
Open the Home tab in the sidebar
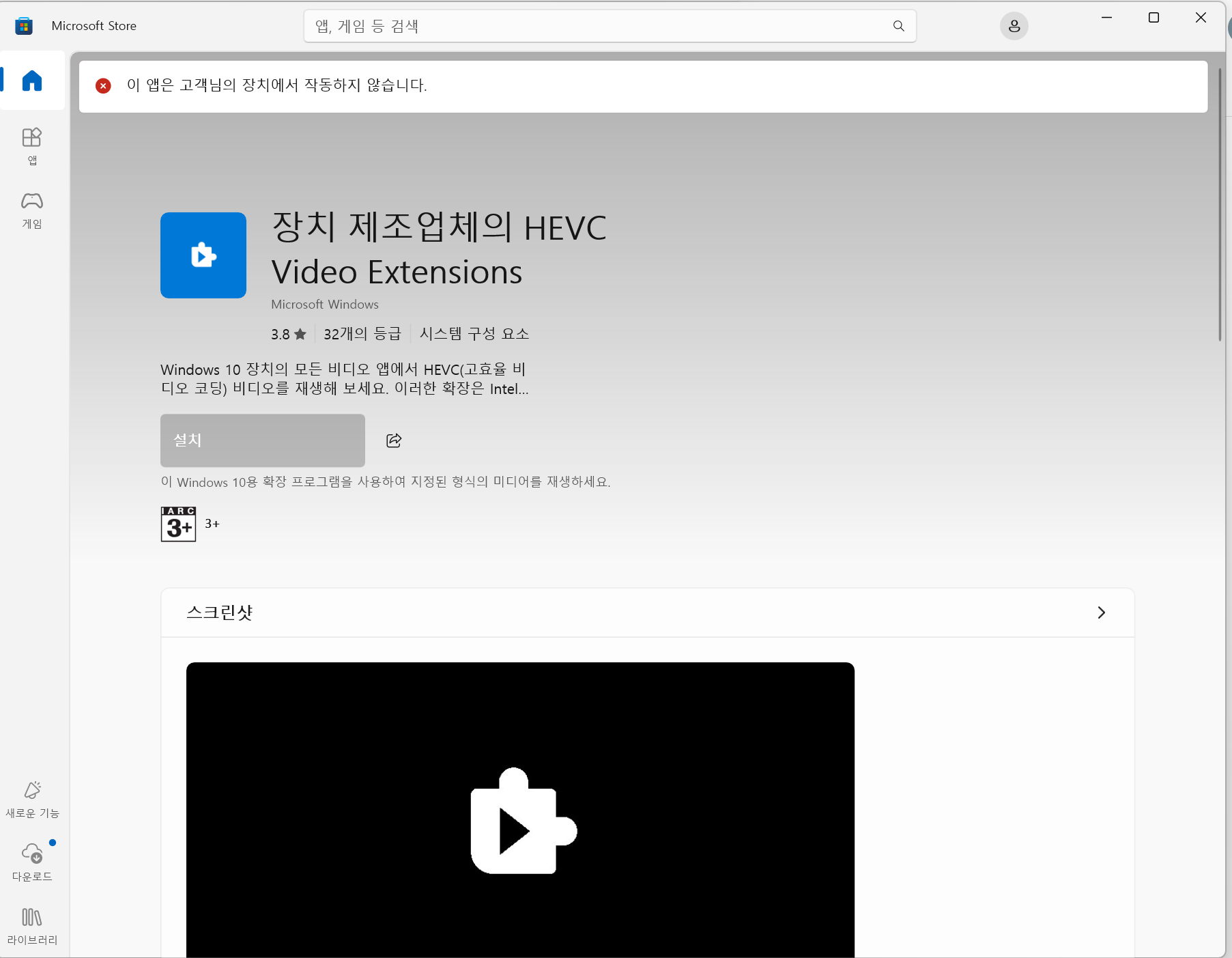tap(32, 81)
